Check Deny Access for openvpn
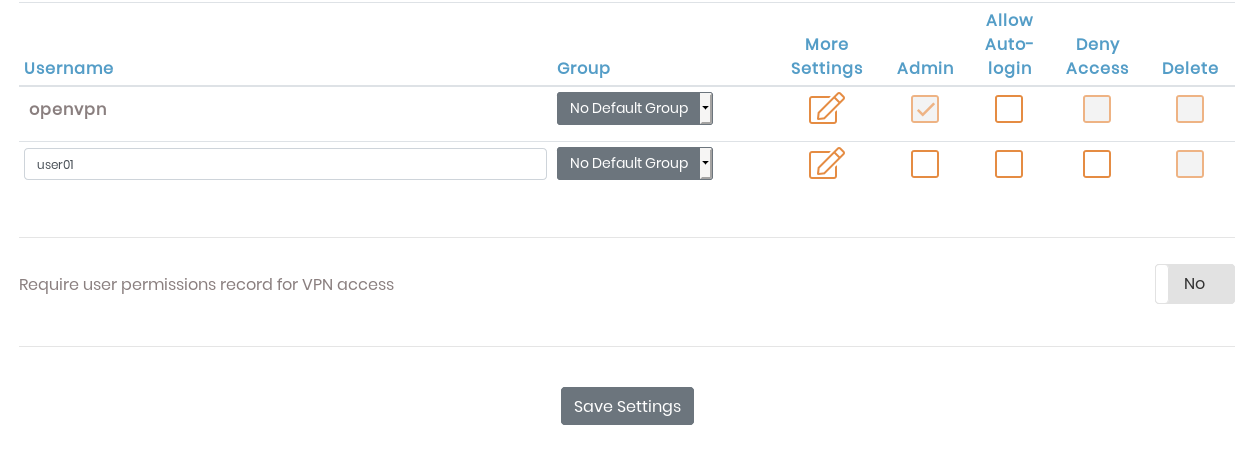This screenshot has height=451, width=1256. [1097, 109]
